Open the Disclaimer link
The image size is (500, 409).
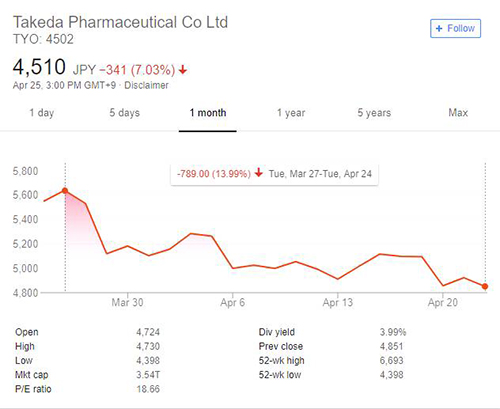pyautogui.click(x=146, y=85)
